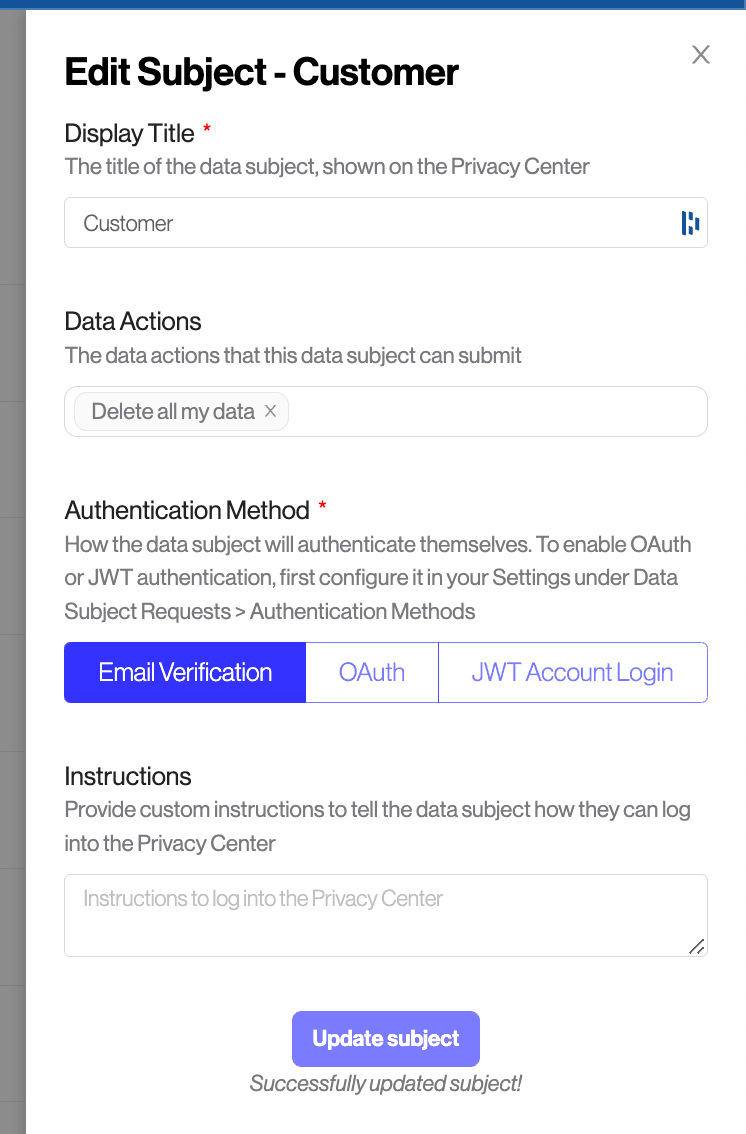Click the empty space in the Data Actions field

(500, 411)
